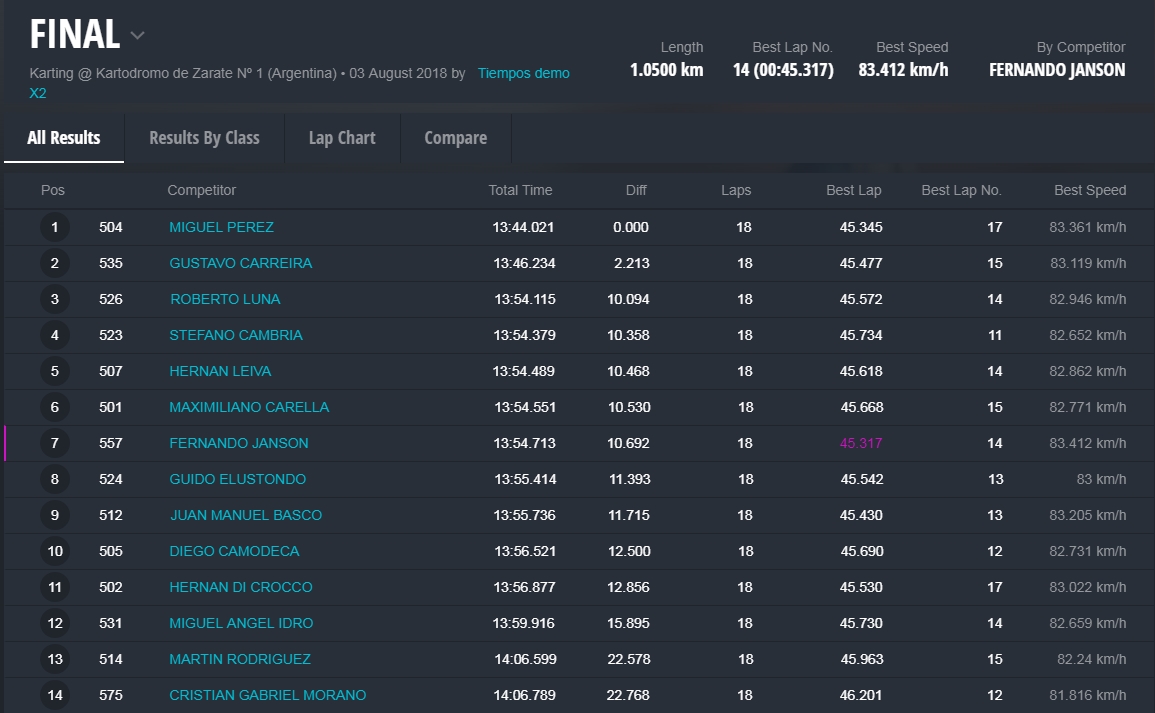
Task: Click the Best Speed column header
Action: click(x=1089, y=190)
